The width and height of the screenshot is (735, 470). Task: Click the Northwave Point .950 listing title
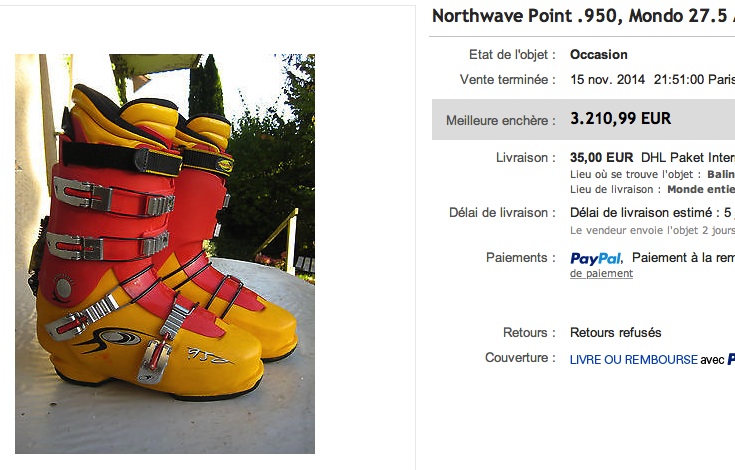coord(583,16)
